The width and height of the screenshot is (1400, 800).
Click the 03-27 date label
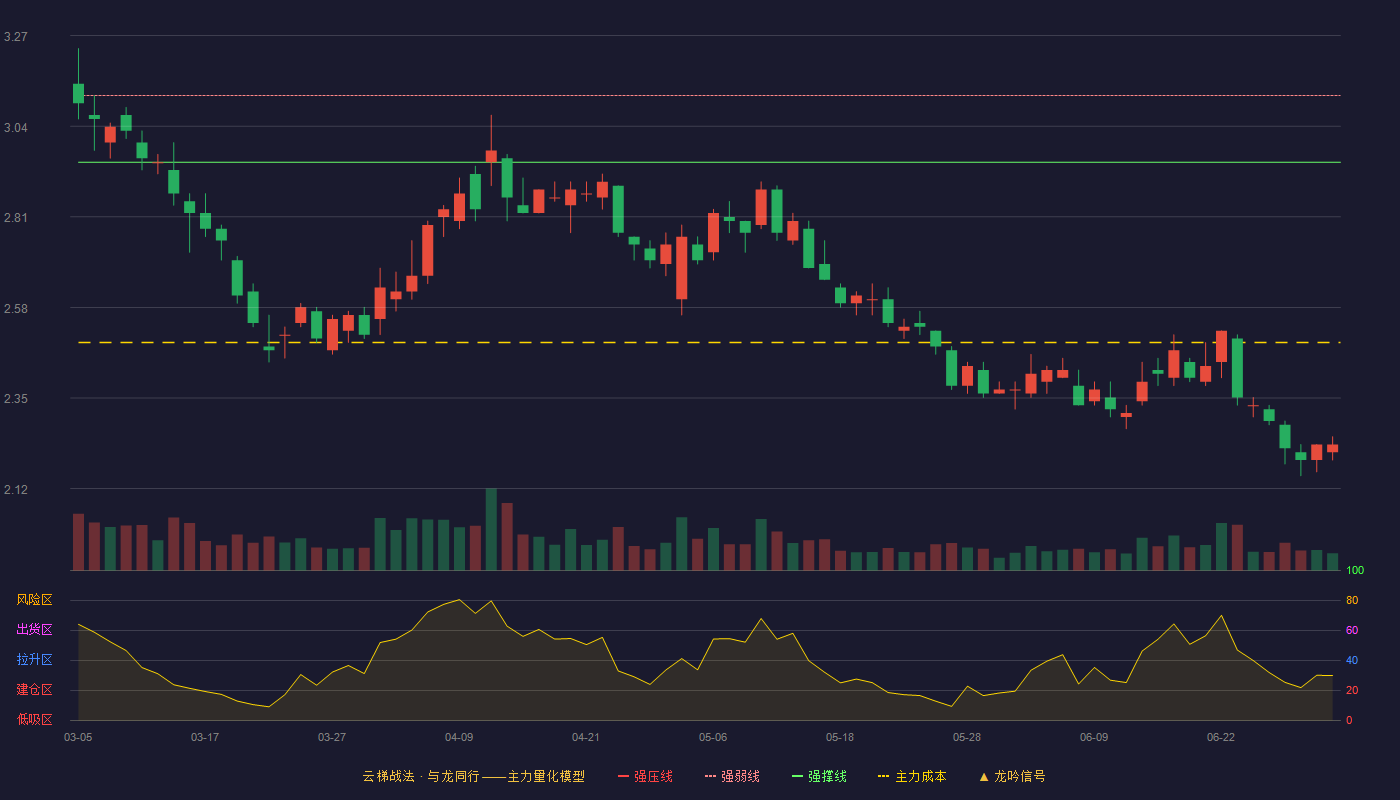(x=332, y=737)
